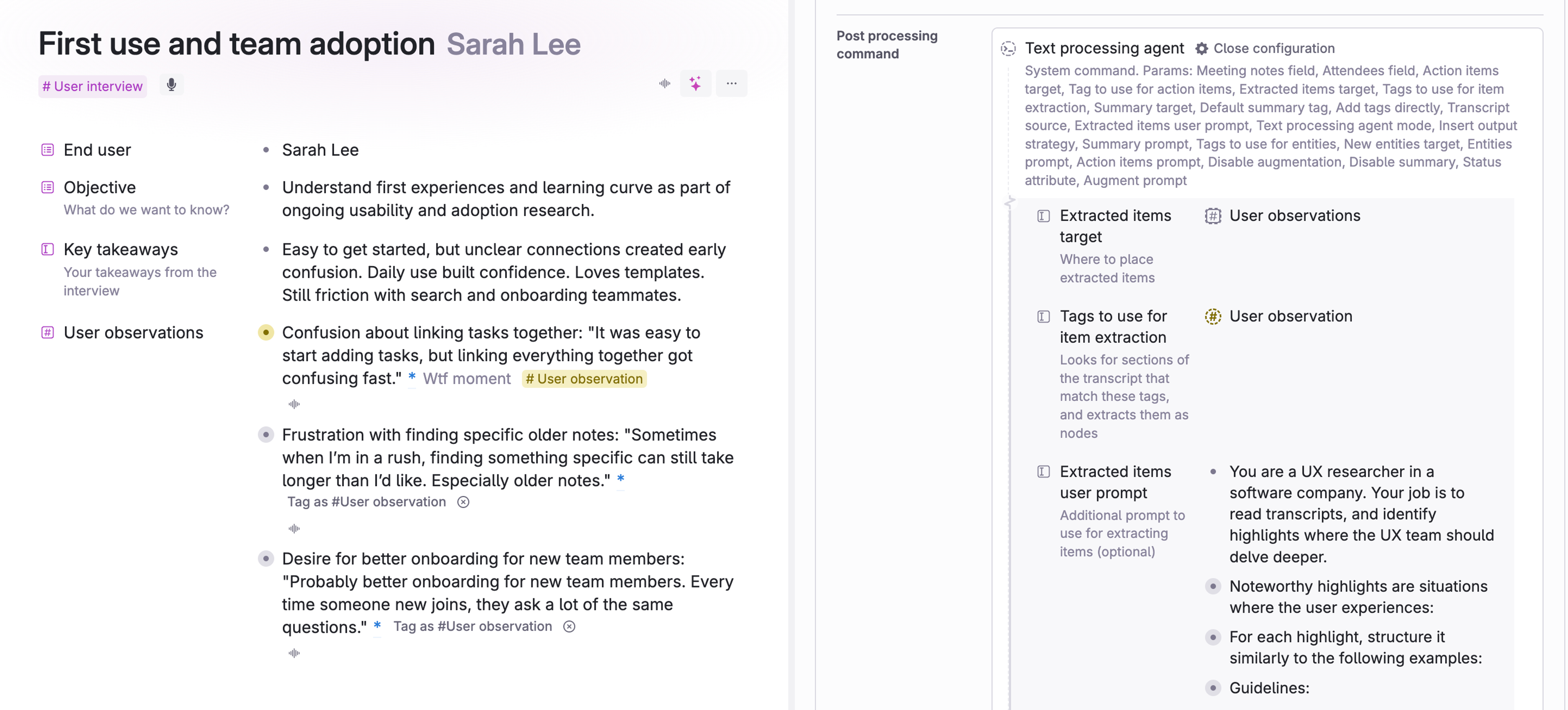Click User observations field icon in left column
Screen dimensions: 1568x710
(x=47, y=333)
